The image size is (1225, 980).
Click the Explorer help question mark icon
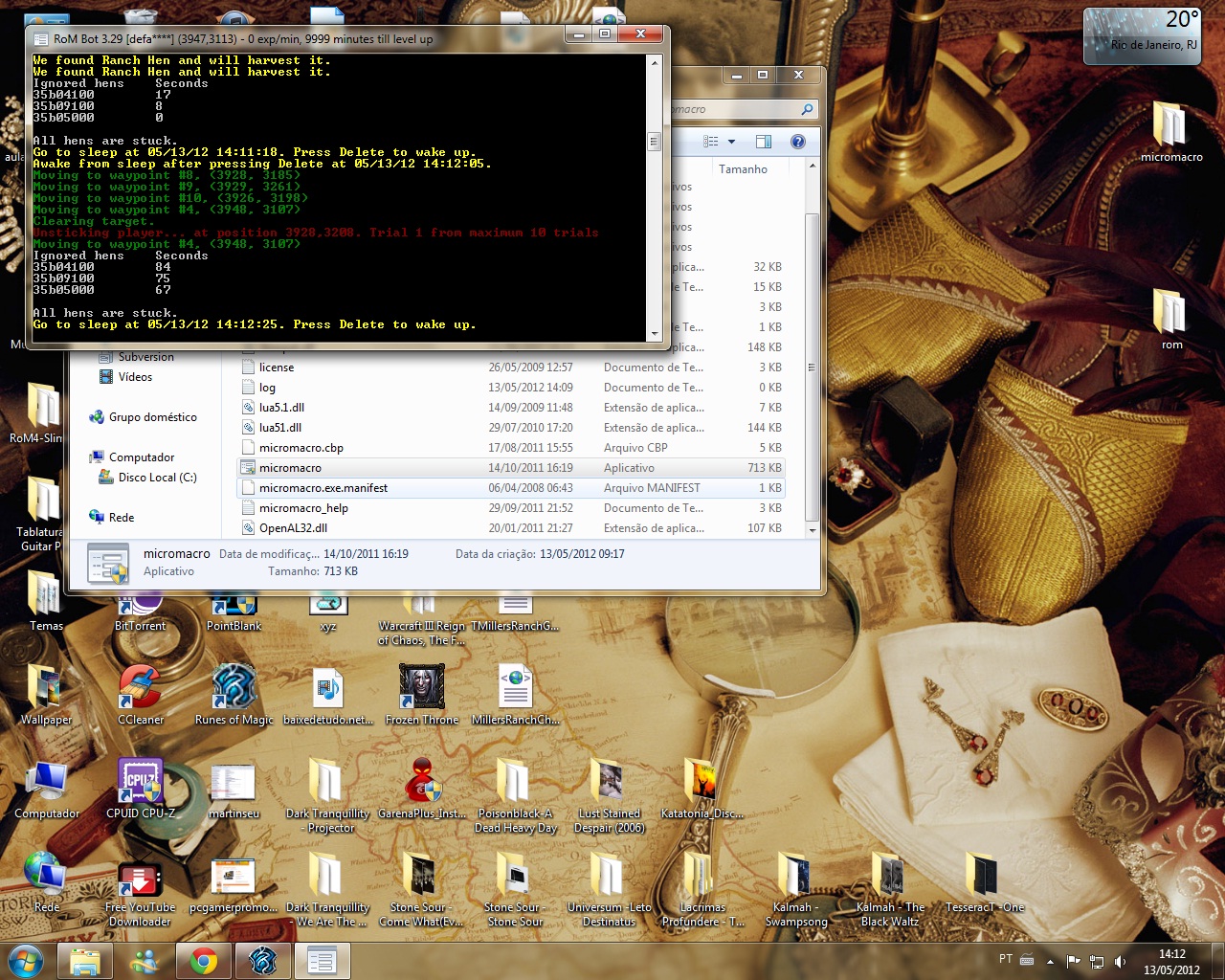pos(797,142)
